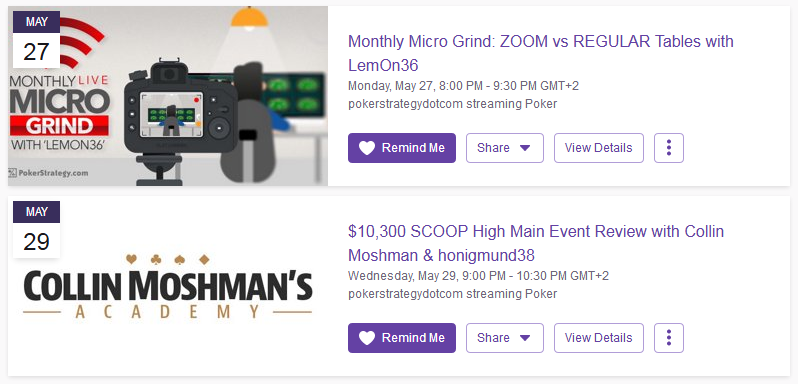View Details of SCOOP High Main Event Review
798x384 pixels.
click(598, 338)
